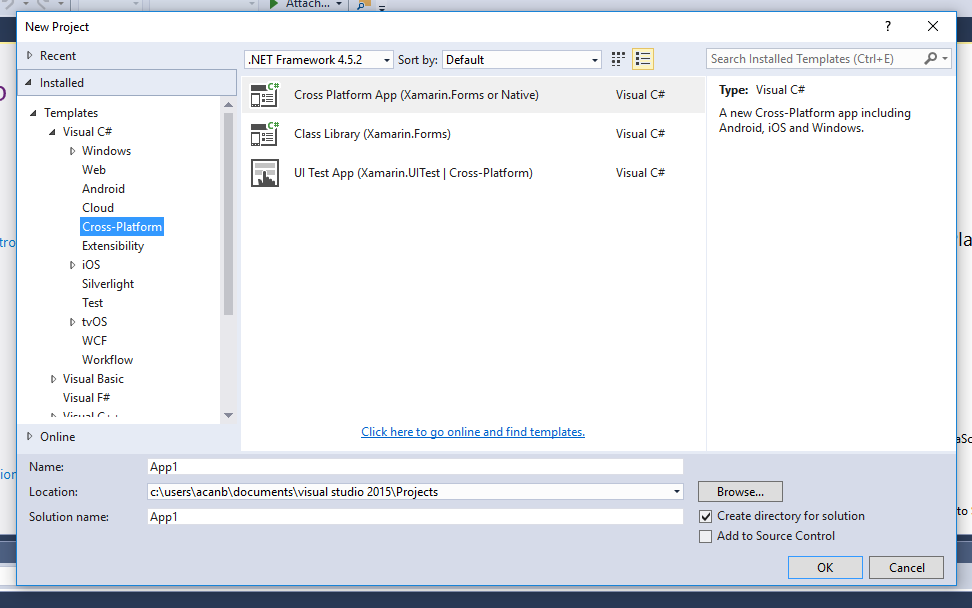
Task: Click the Search Installed Templates field
Action: tap(813, 59)
